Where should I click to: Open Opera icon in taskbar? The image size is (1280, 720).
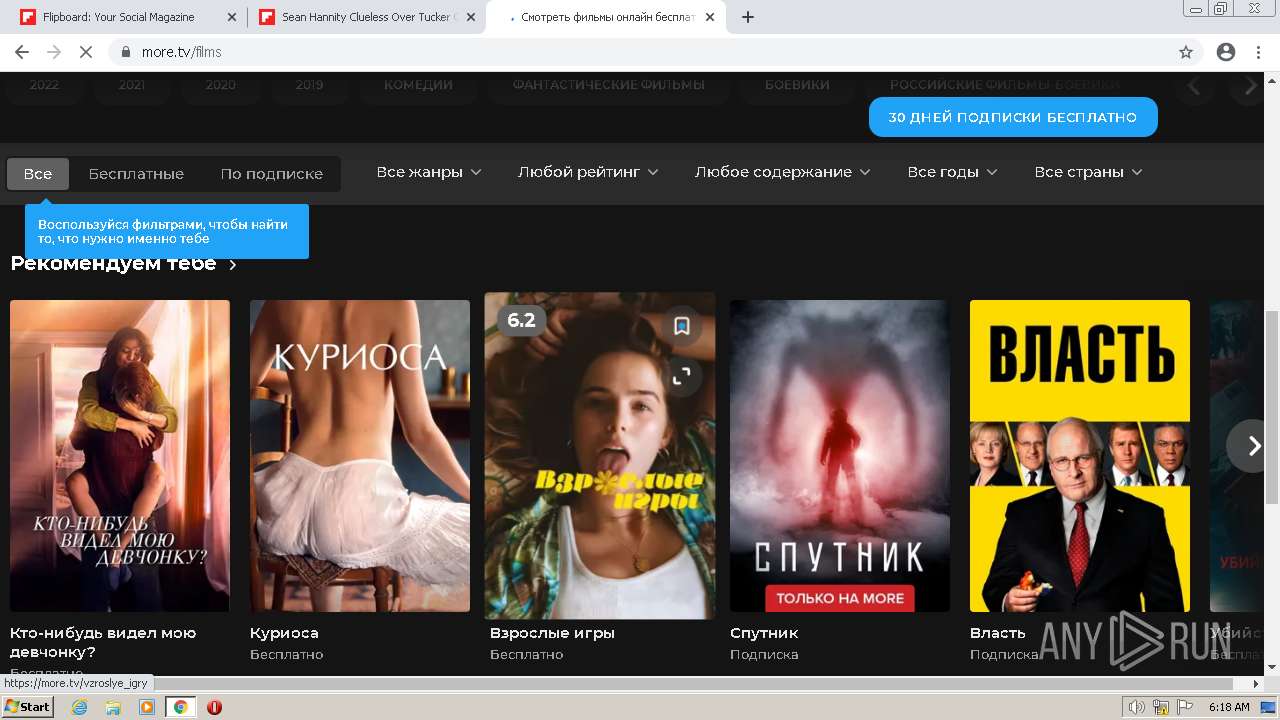coord(214,707)
